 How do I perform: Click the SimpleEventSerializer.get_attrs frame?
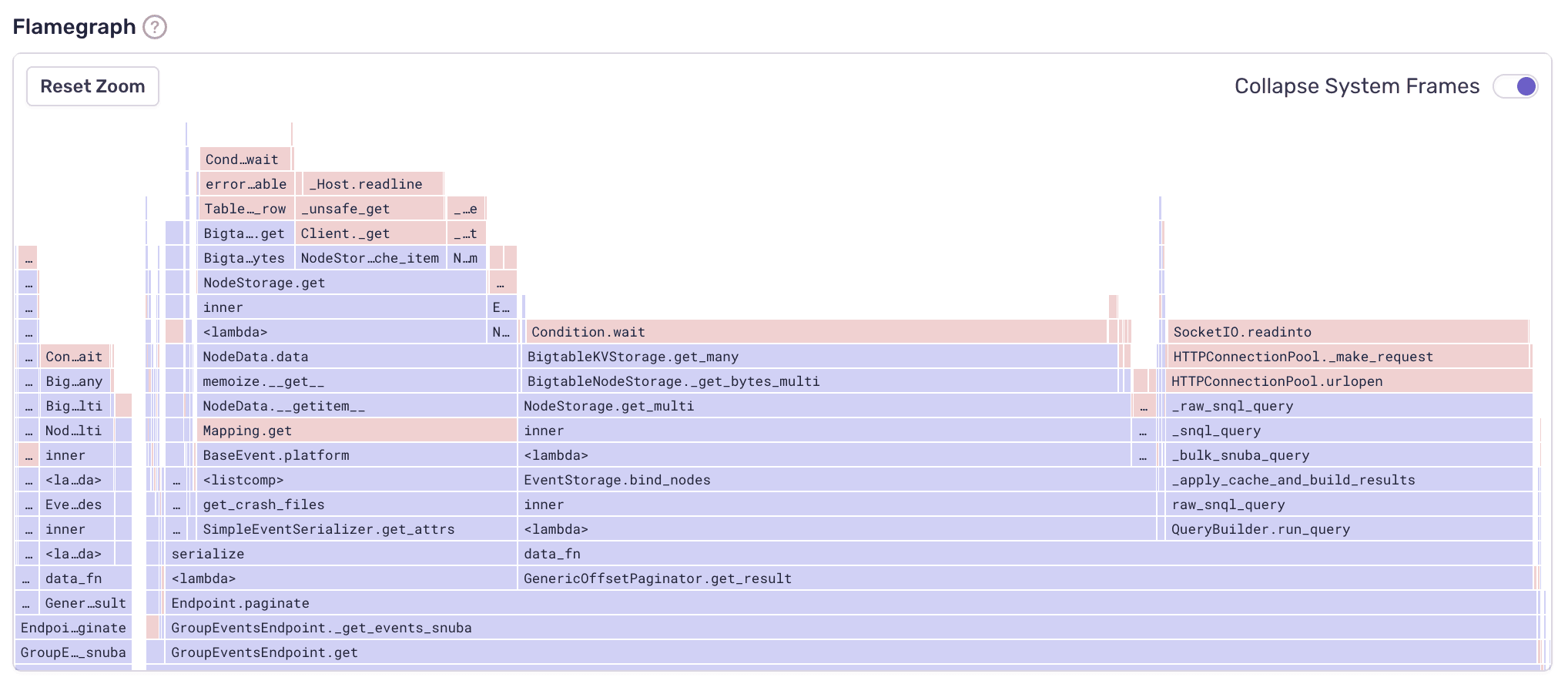[357, 529]
